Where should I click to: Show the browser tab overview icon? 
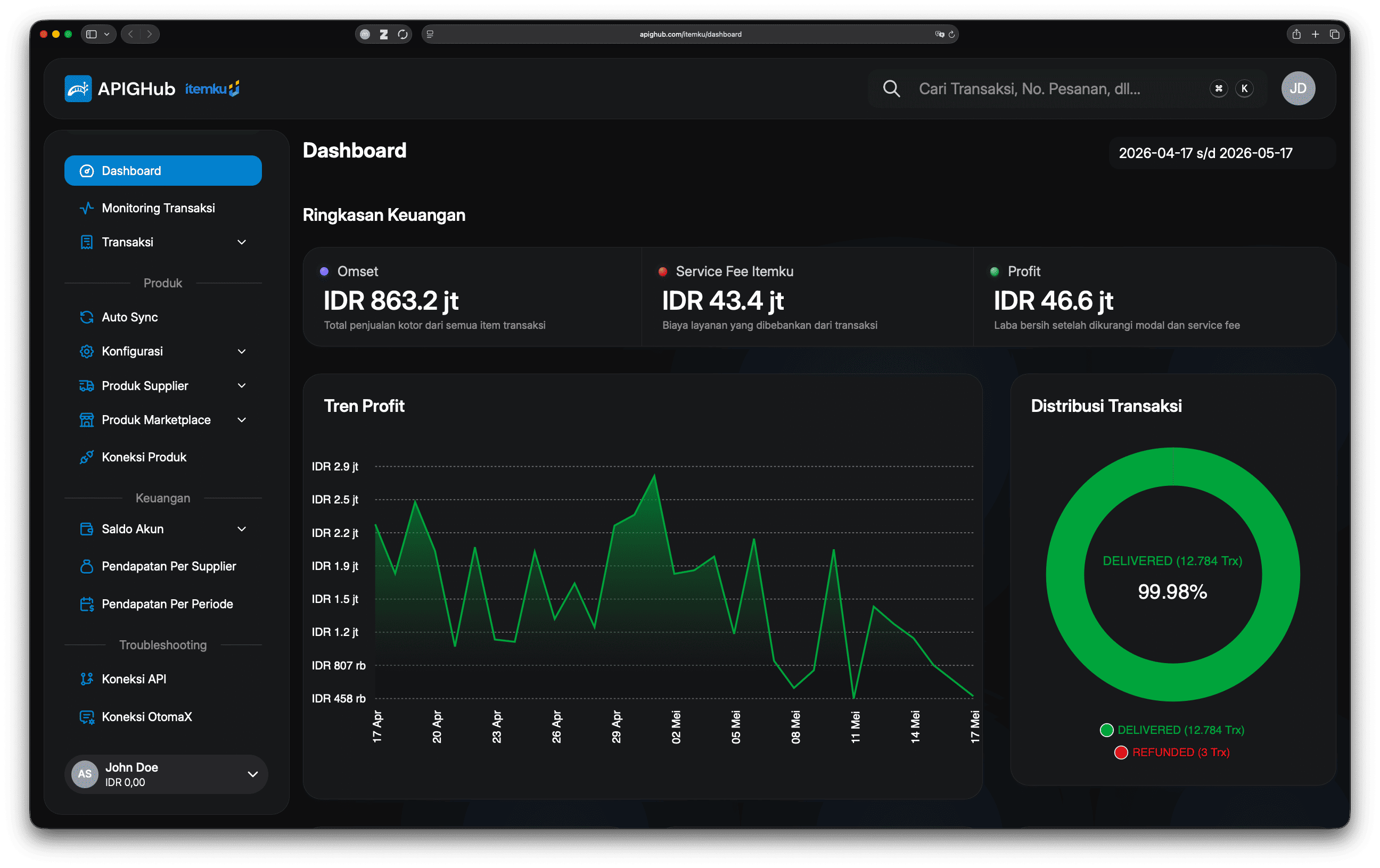click(x=1334, y=34)
